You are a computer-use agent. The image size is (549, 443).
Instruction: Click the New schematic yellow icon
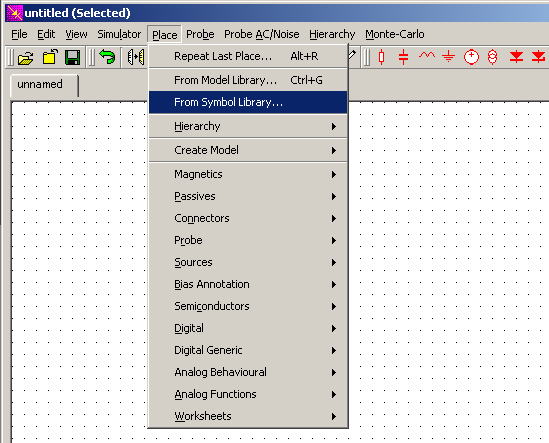[50, 57]
